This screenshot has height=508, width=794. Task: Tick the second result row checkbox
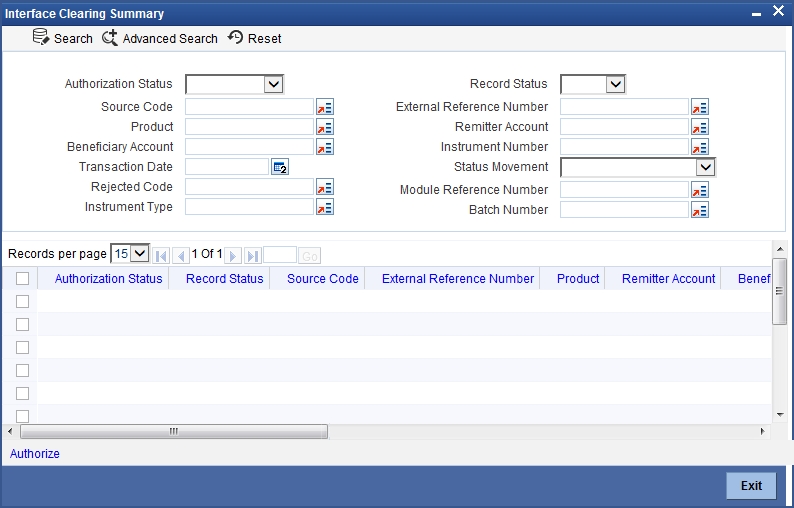point(22,324)
